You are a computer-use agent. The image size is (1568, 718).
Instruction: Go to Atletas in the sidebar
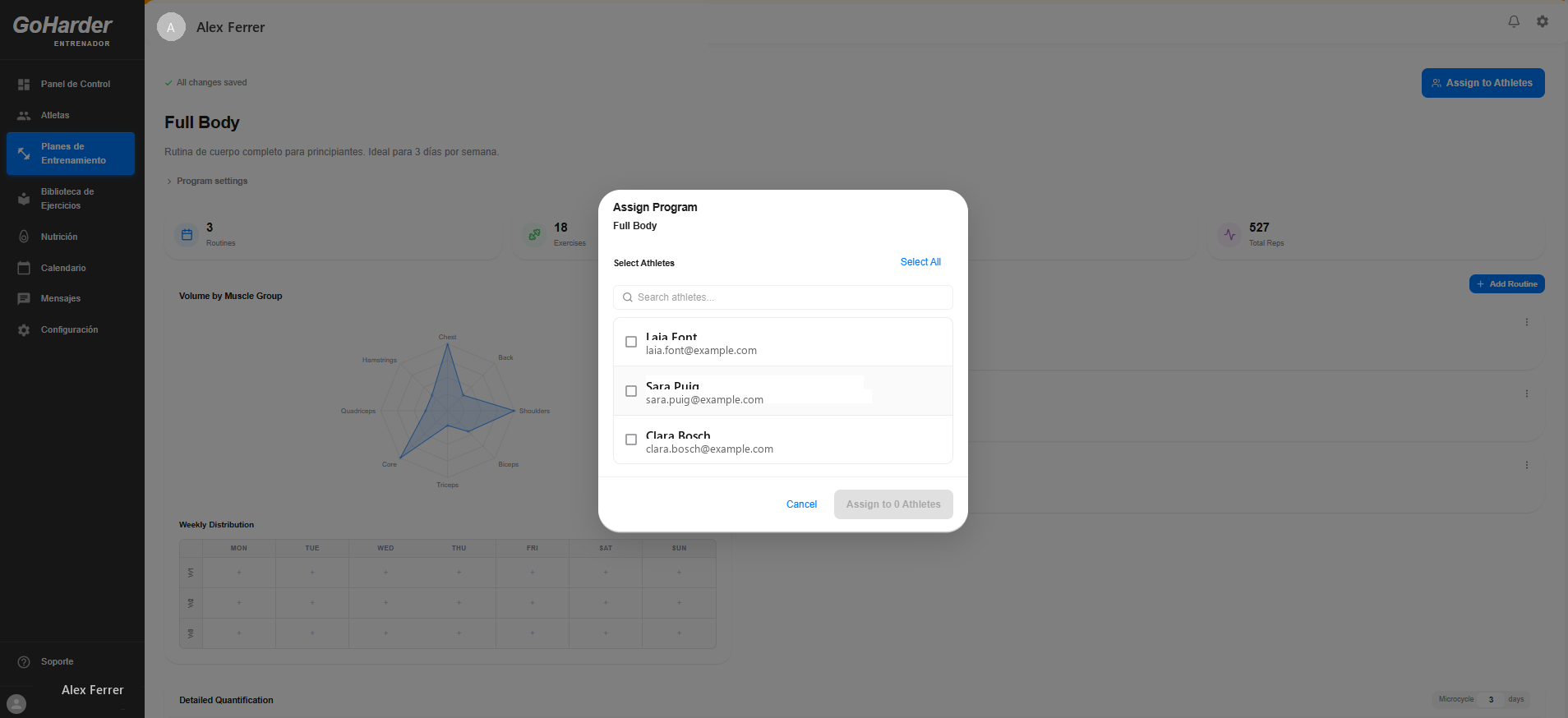(71, 116)
